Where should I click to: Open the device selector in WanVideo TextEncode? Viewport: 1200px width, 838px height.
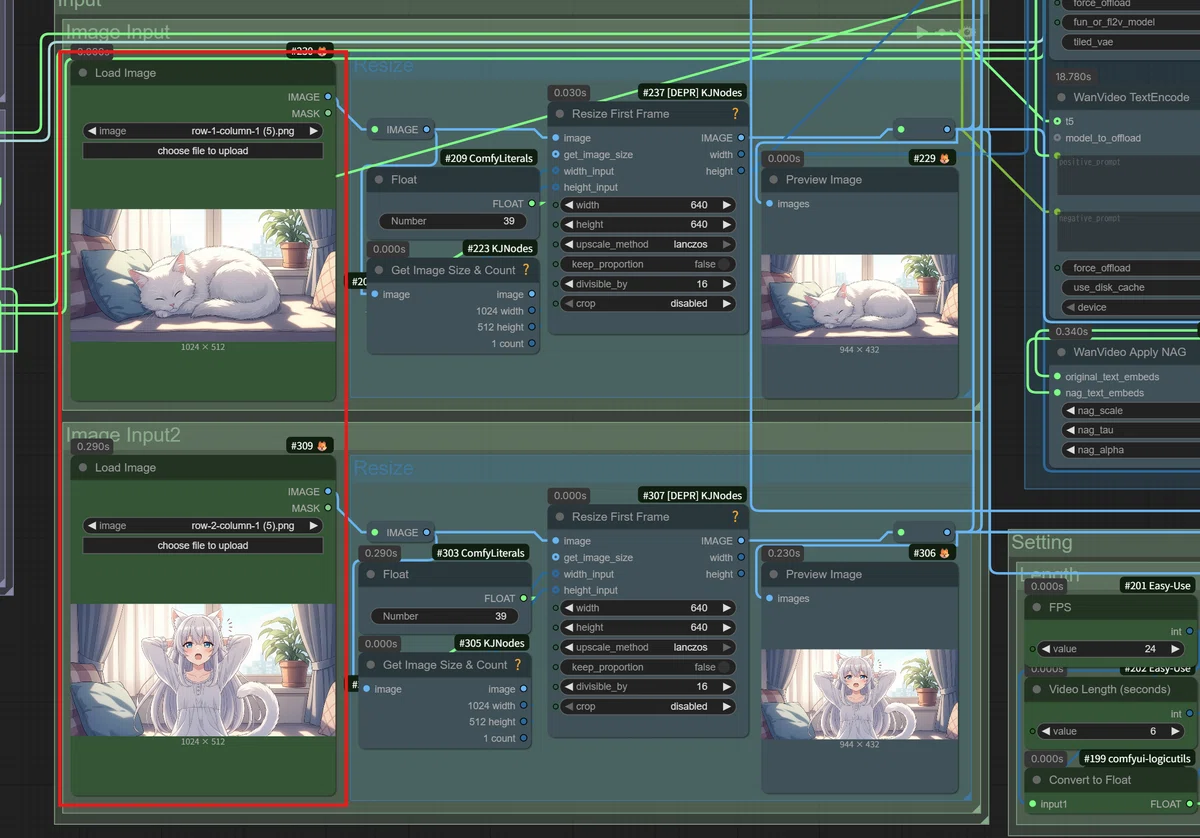[x=1130, y=307]
